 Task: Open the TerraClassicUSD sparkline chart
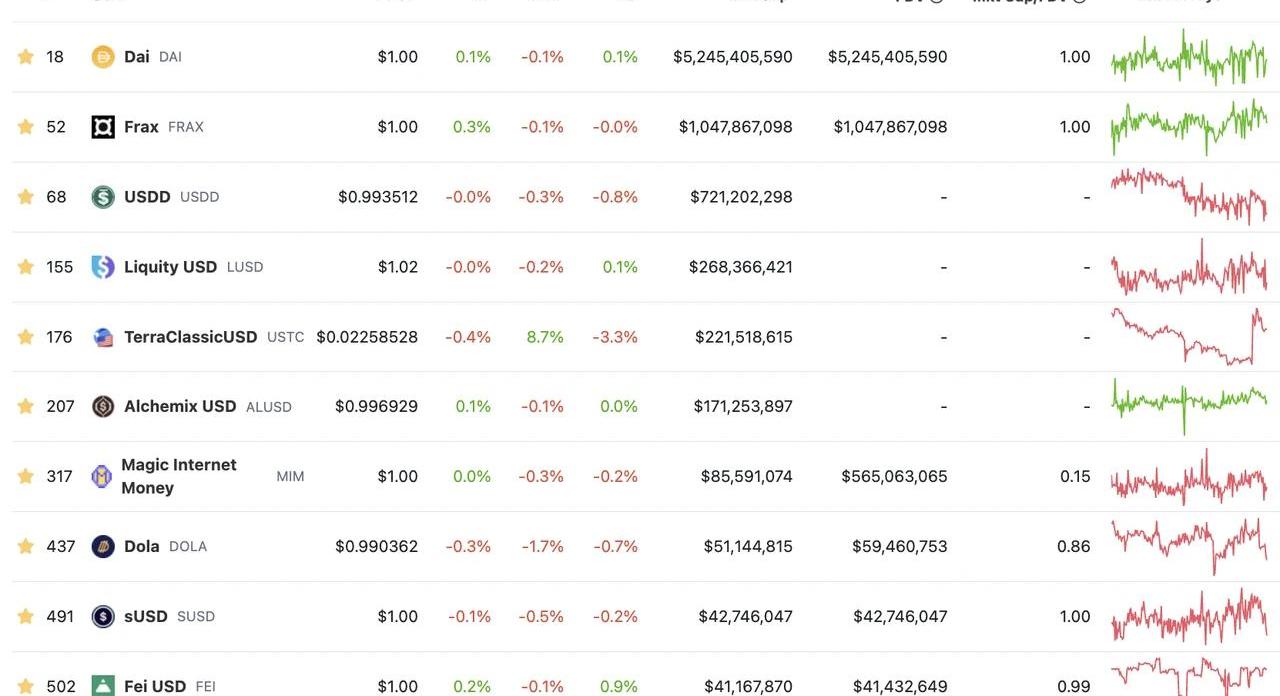(1188, 337)
